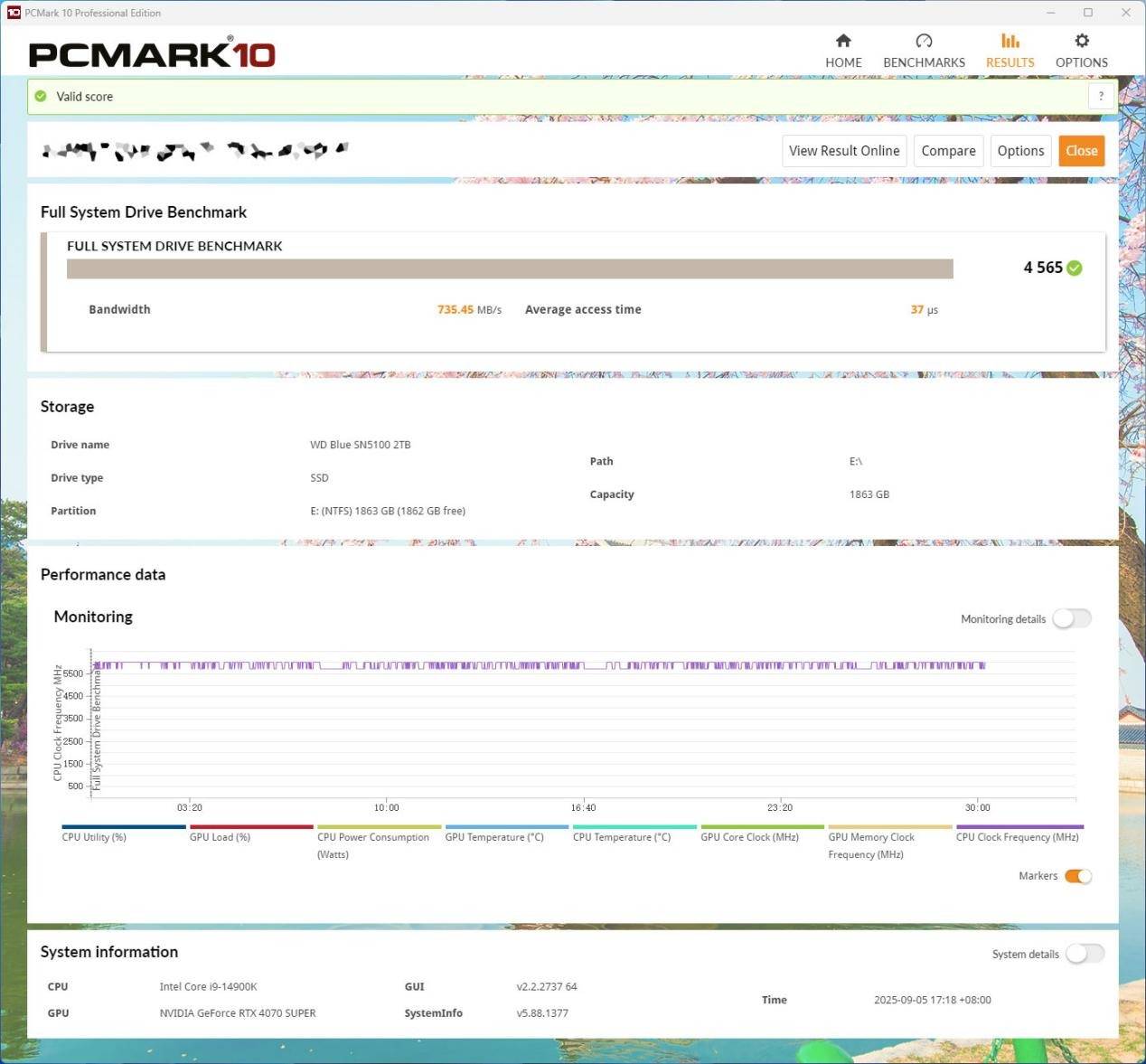The height and width of the screenshot is (1064, 1146).
Task: Click the Home icon in navigation
Action: tap(843, 41)
